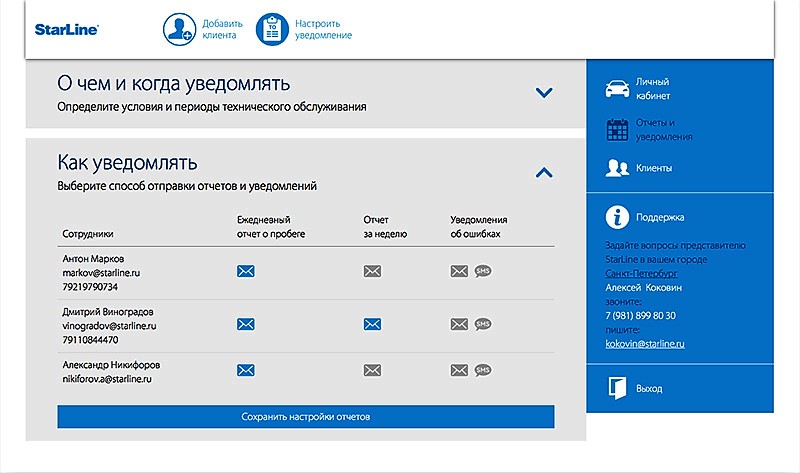Expand the О чем и когда уведомлять section
Image resolution: width=800 pixels, height=473 pixels.
pos(543,93)
